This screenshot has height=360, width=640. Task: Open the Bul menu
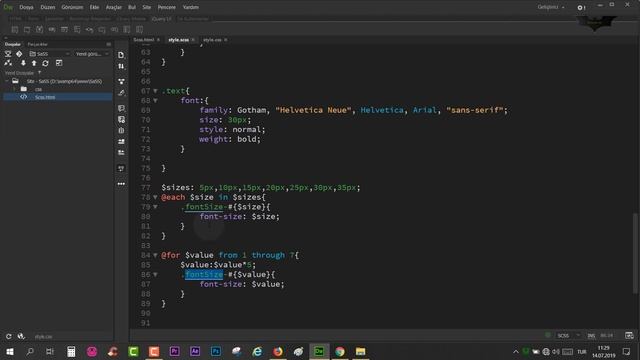[132, 7]
